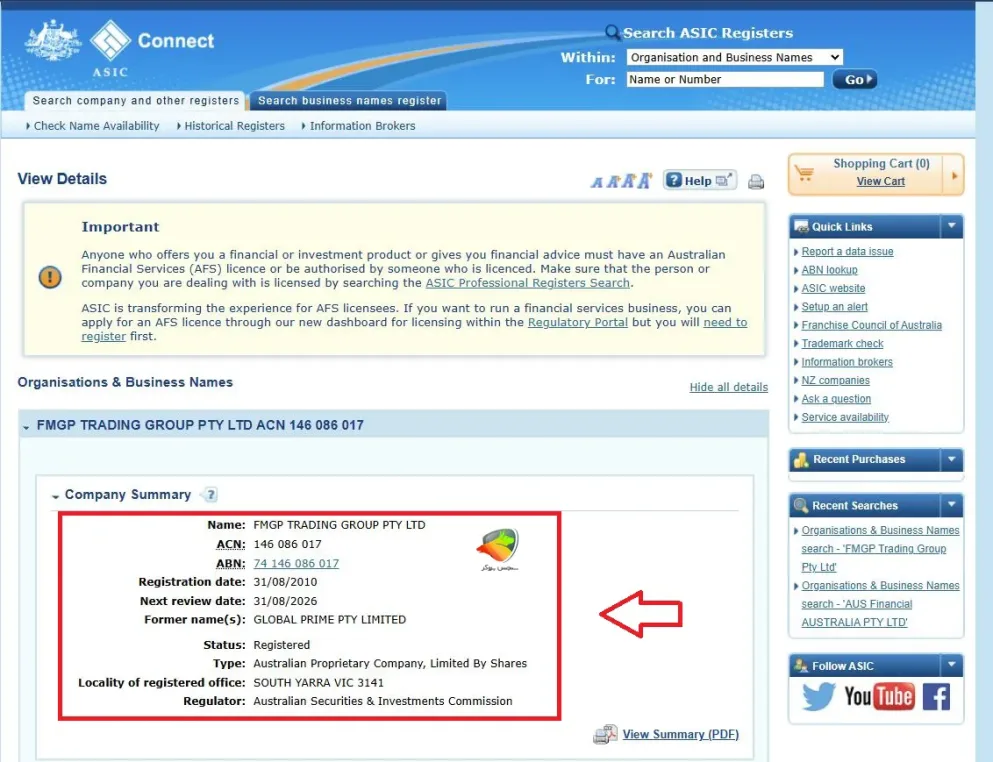Open ASIC website quick link
Image resolution: width=993 pixels, height=762 pixels.
(833, 288)
